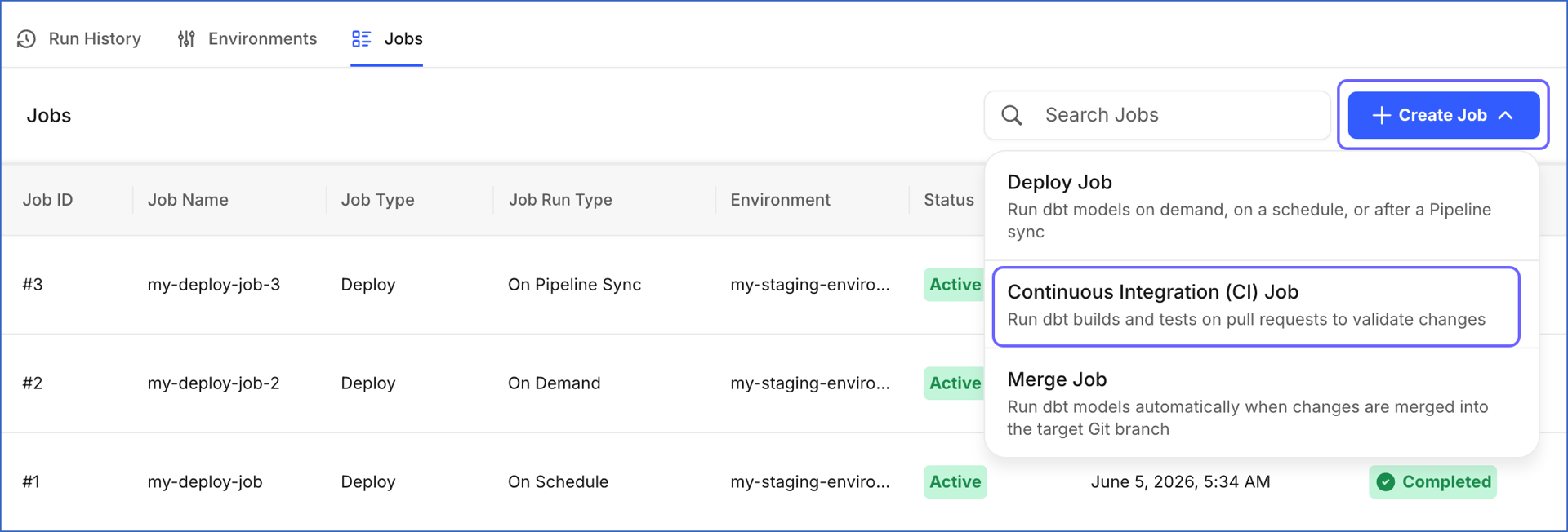Screen dimensions: 1568x532
Task: Open the Run History tab
Action: [79, 39]
